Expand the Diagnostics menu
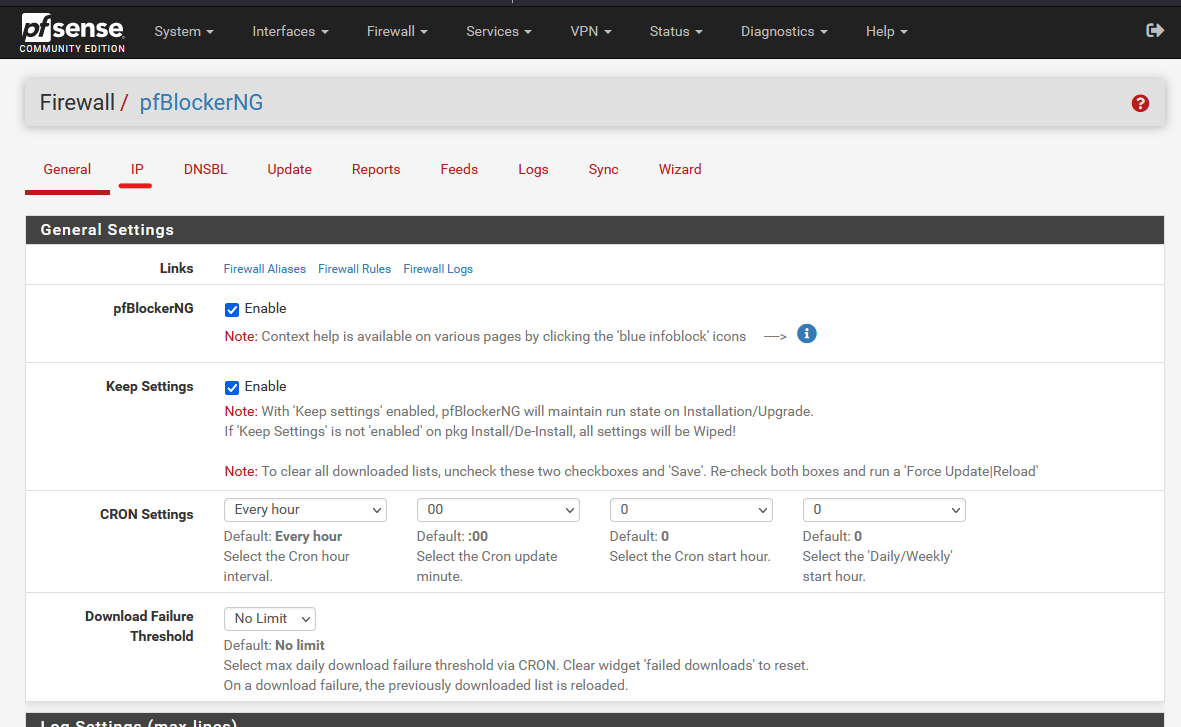This screenshot has width=1181, height=727. (x=783, y=31)
